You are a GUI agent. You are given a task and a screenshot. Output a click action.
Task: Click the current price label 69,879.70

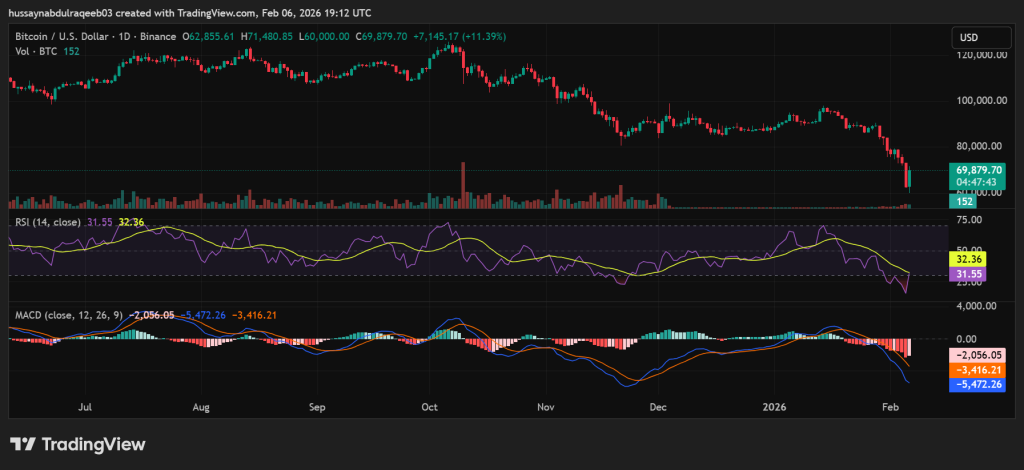[976, 170]
